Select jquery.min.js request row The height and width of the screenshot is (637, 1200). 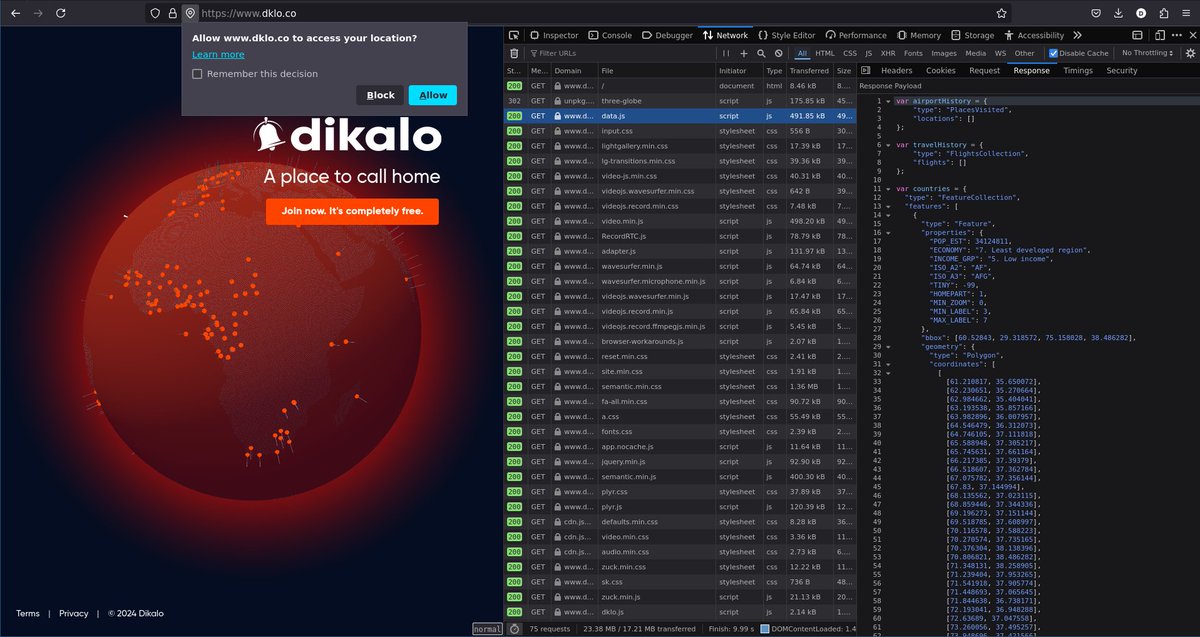click(679, 462)
